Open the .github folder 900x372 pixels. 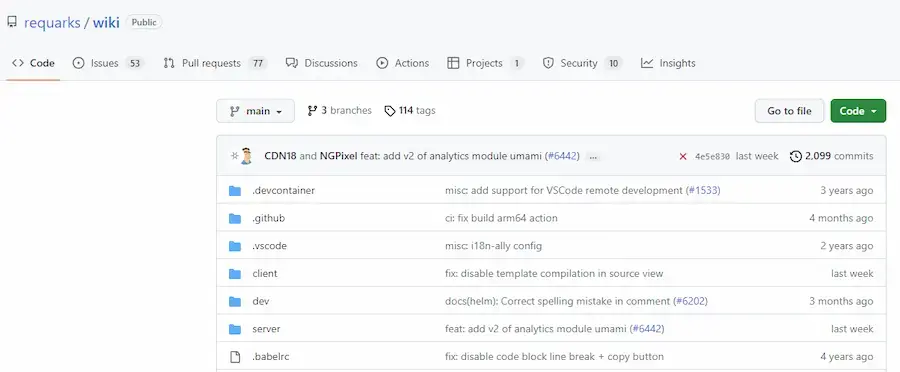point(269,218)
